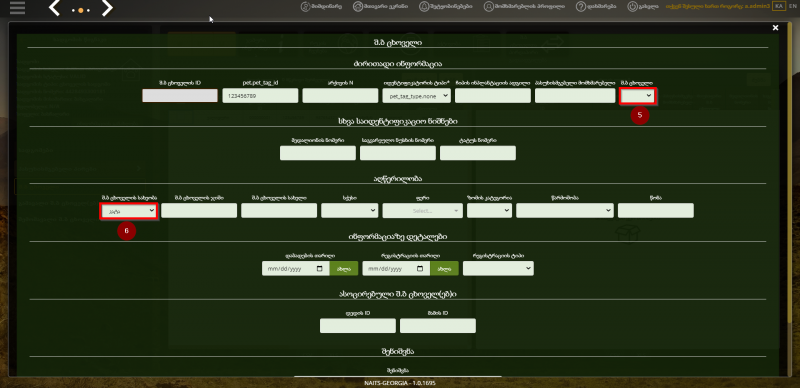Click the registration date mm/dd/yyyy field
The width and height of the screenshot is (800, 388).
click(396, 269)
